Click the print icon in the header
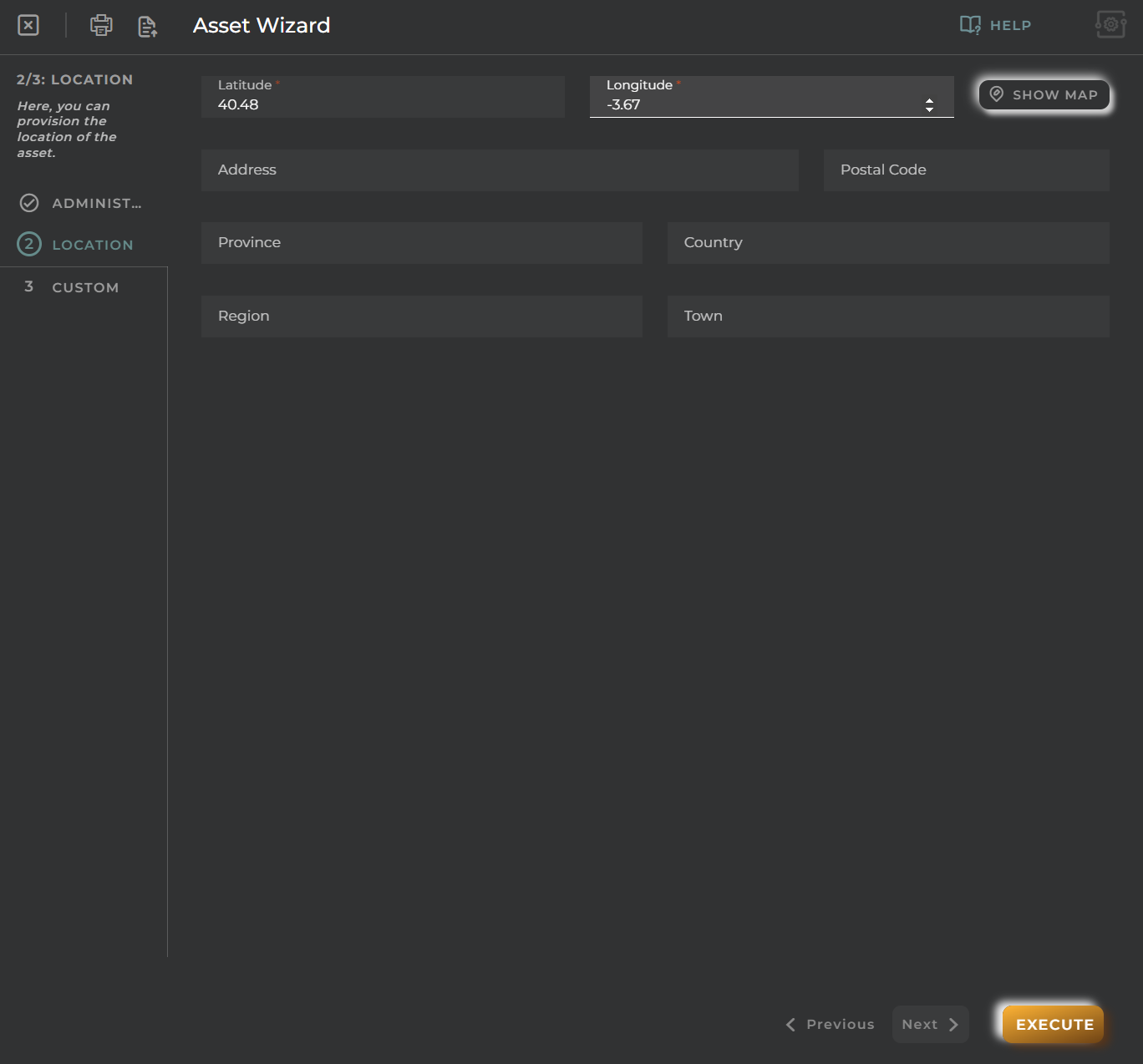 (x=101, y=25)
